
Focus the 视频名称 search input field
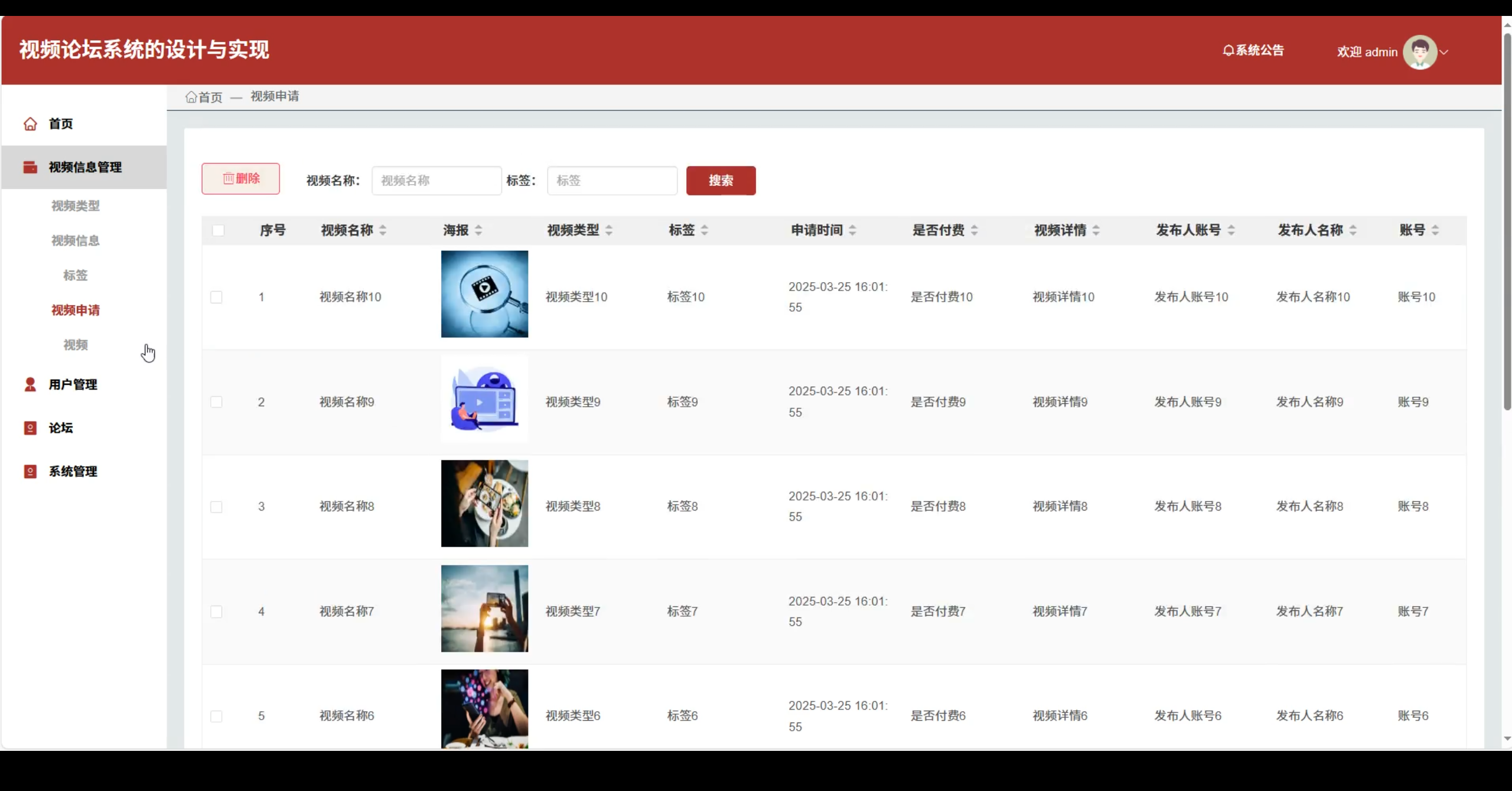click(x=436, y=181)
